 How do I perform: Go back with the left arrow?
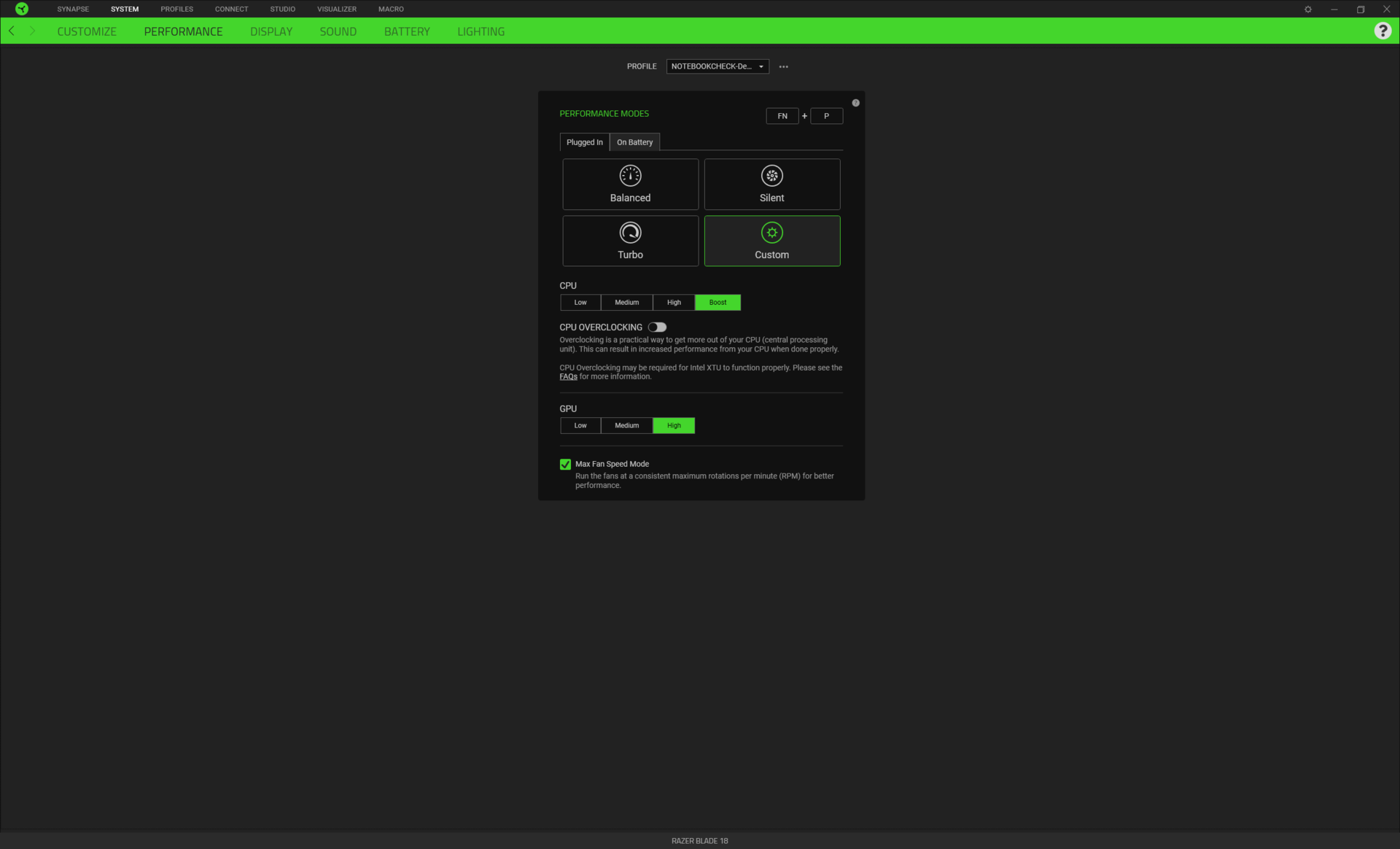tap(12, 31)
